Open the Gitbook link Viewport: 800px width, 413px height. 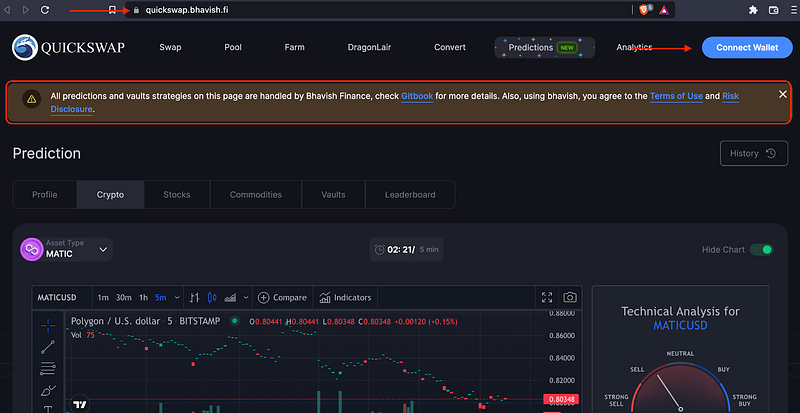tap(417, 96)
